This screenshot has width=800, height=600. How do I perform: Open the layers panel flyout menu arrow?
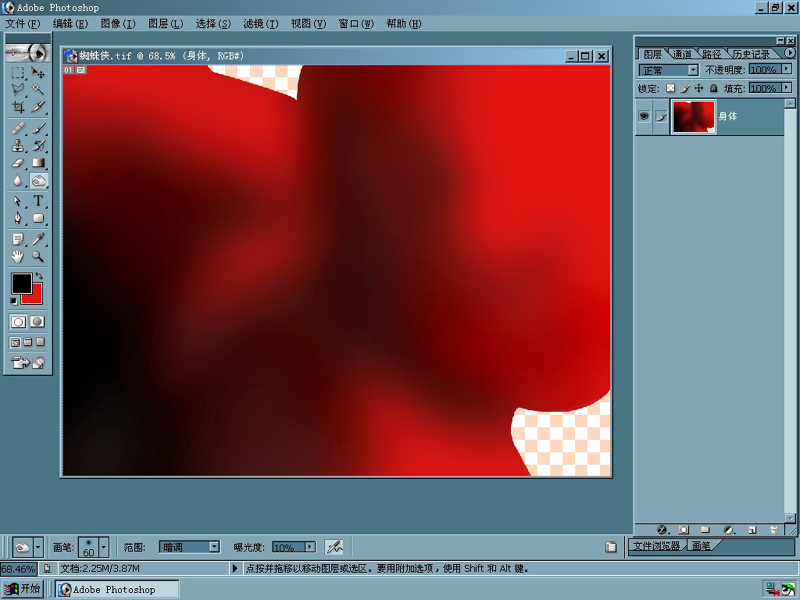[790, 53]
